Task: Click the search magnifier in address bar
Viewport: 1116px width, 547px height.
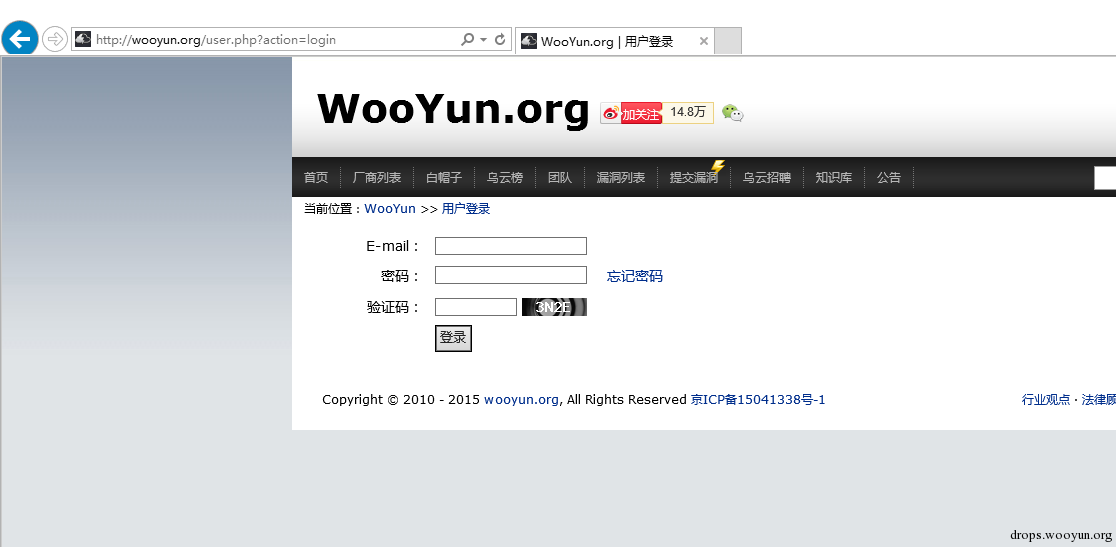Action: tap(467, 40)
